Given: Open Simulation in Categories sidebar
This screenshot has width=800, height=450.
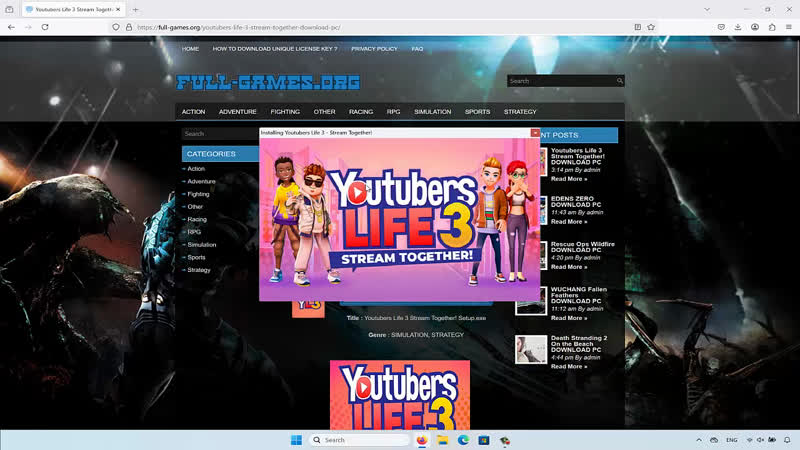Looking at the screenshot, I should tap(202, 245).
